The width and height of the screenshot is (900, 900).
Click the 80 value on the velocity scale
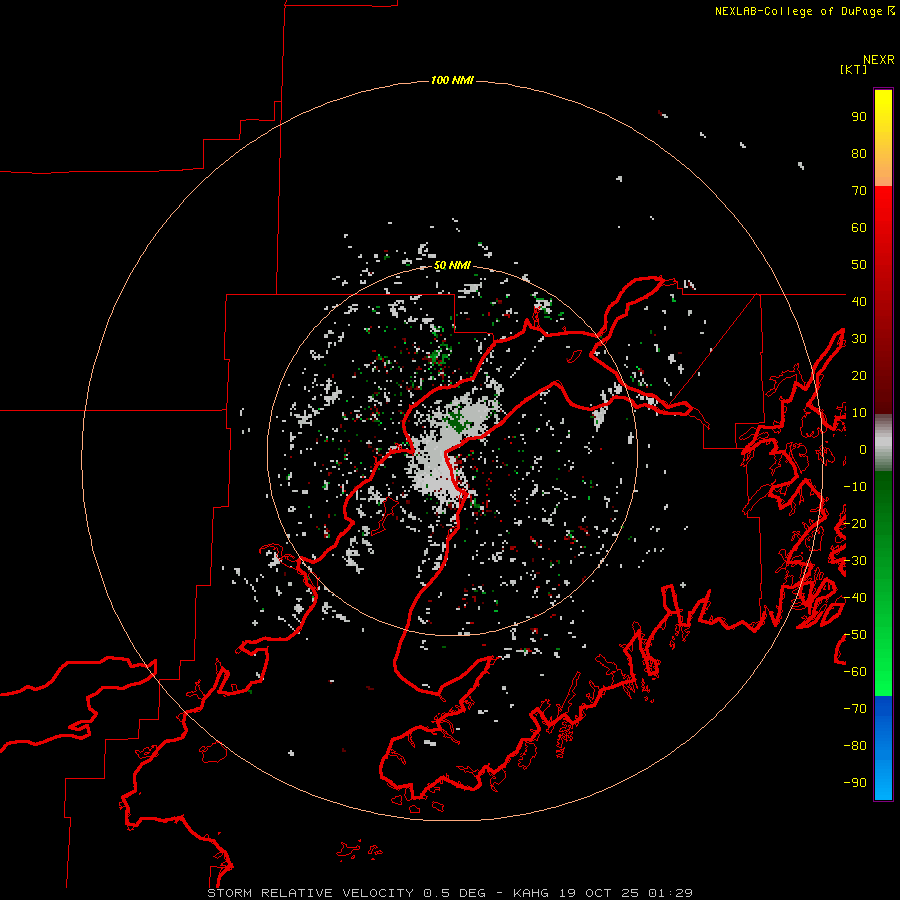point(859,154)
